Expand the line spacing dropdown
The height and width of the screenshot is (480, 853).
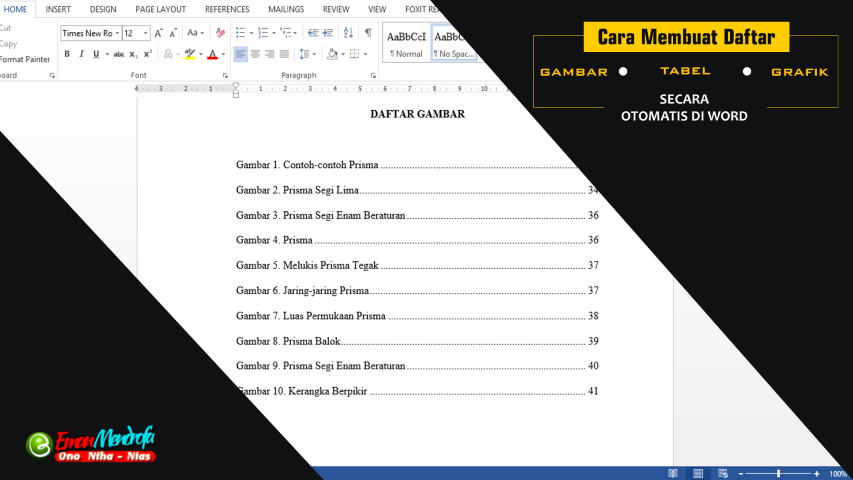click(x=308, y=54)
